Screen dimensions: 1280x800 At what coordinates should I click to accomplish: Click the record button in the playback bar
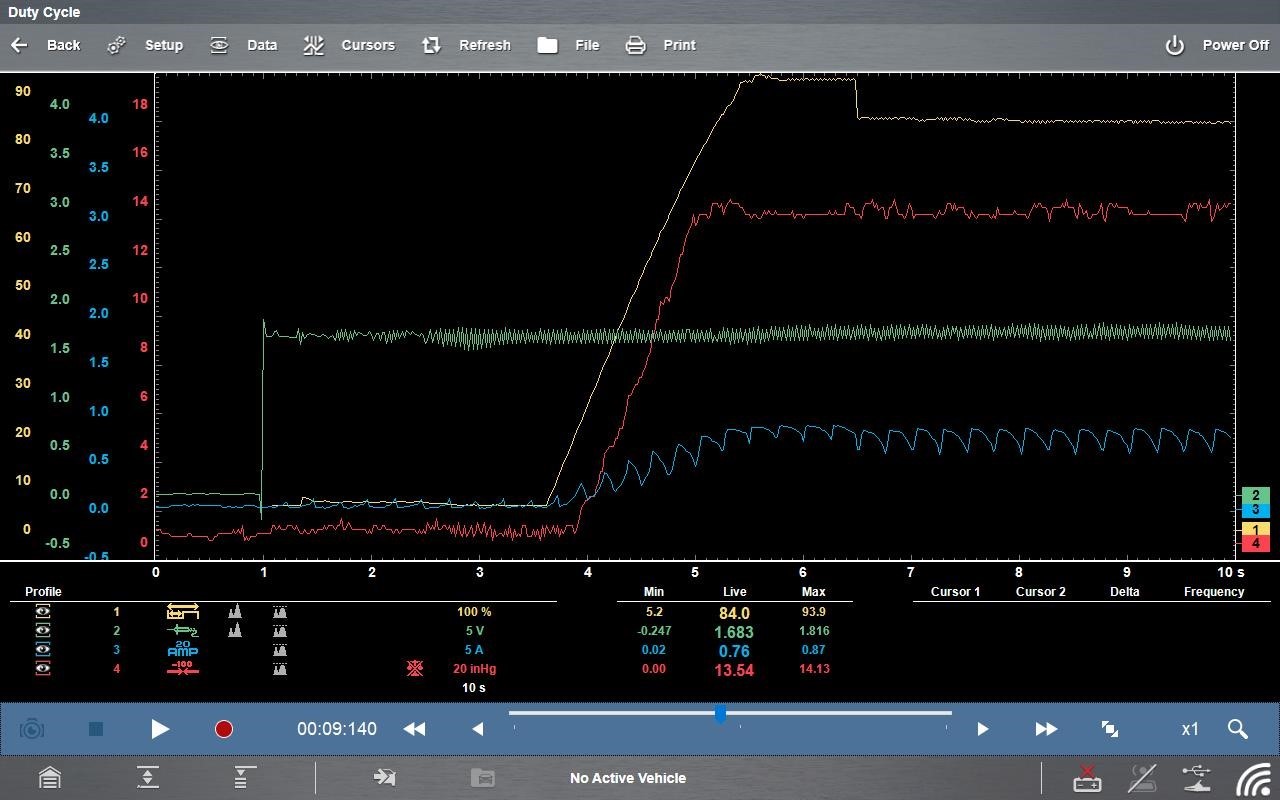(224, 729)
